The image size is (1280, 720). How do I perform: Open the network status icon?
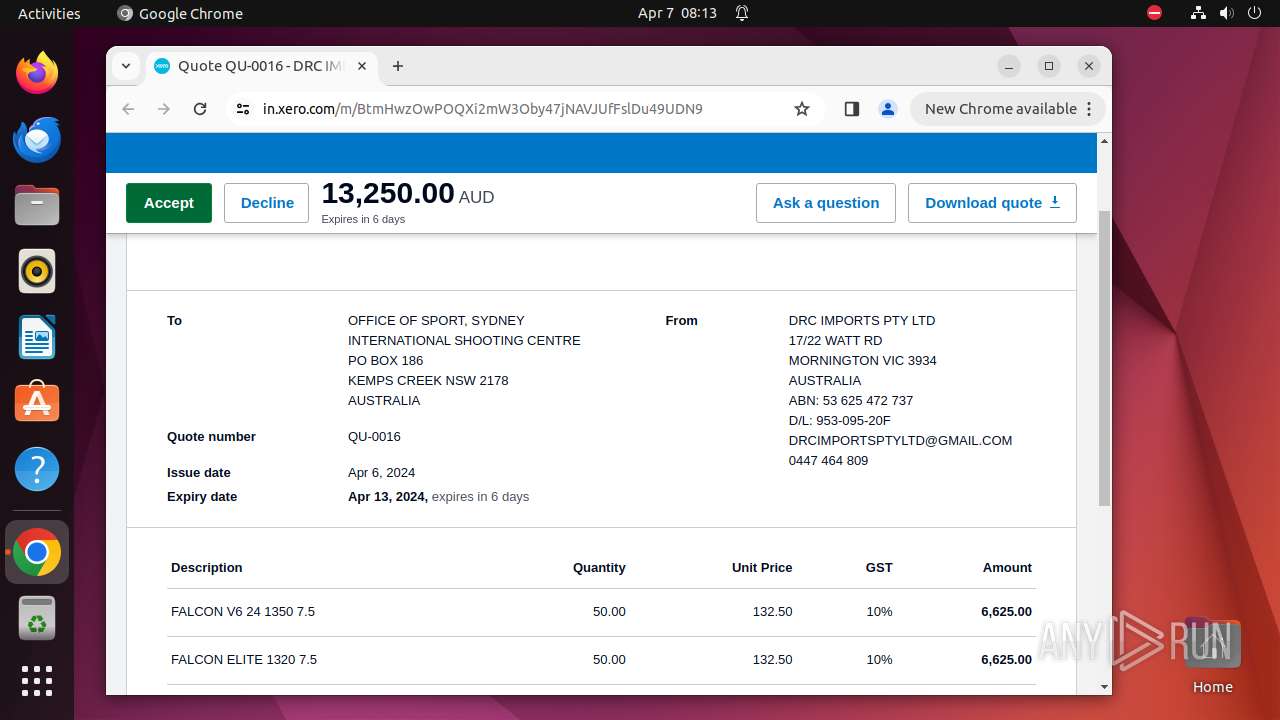[1198, 13]
